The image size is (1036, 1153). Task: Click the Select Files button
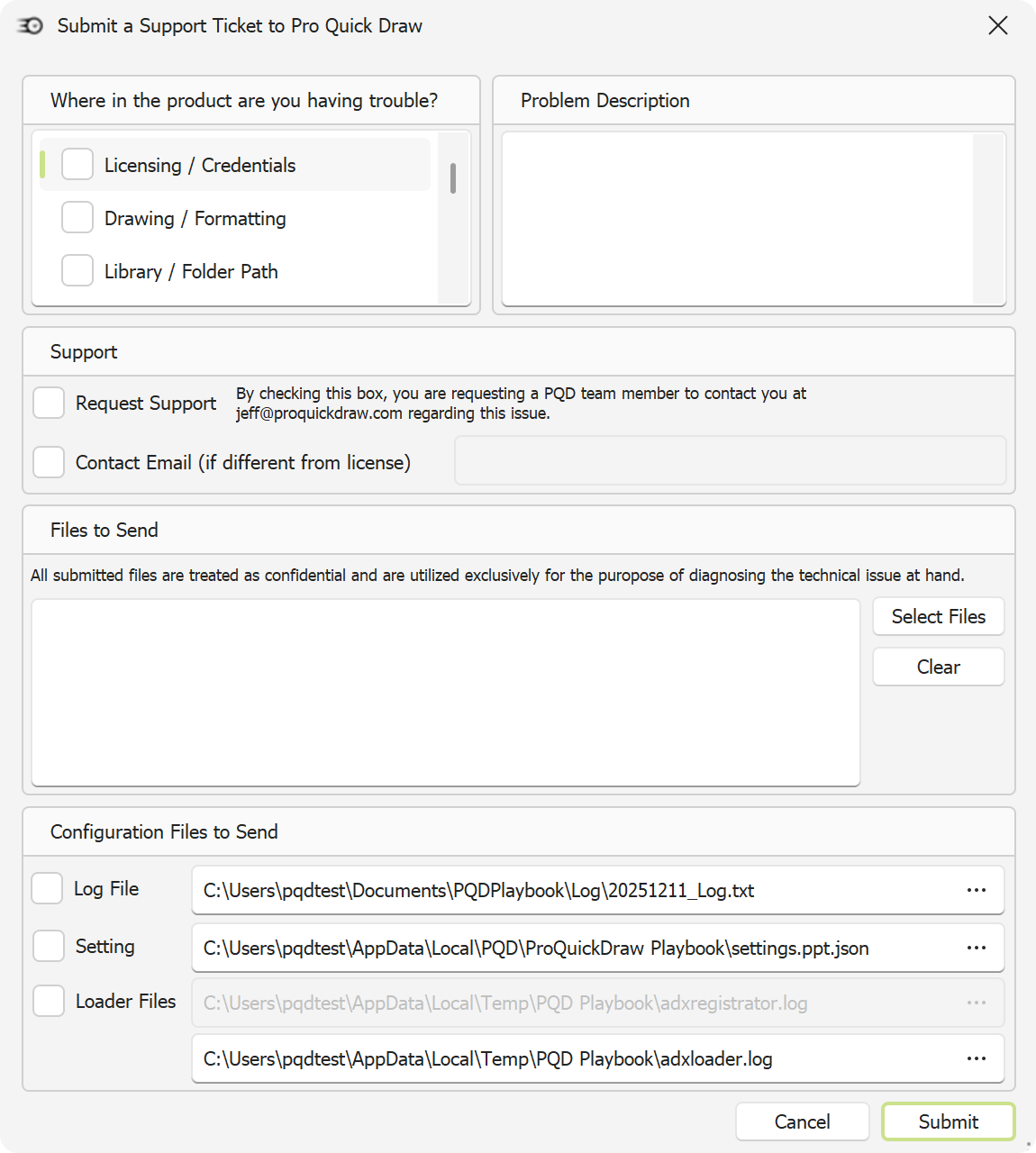[x=938, y=616]
